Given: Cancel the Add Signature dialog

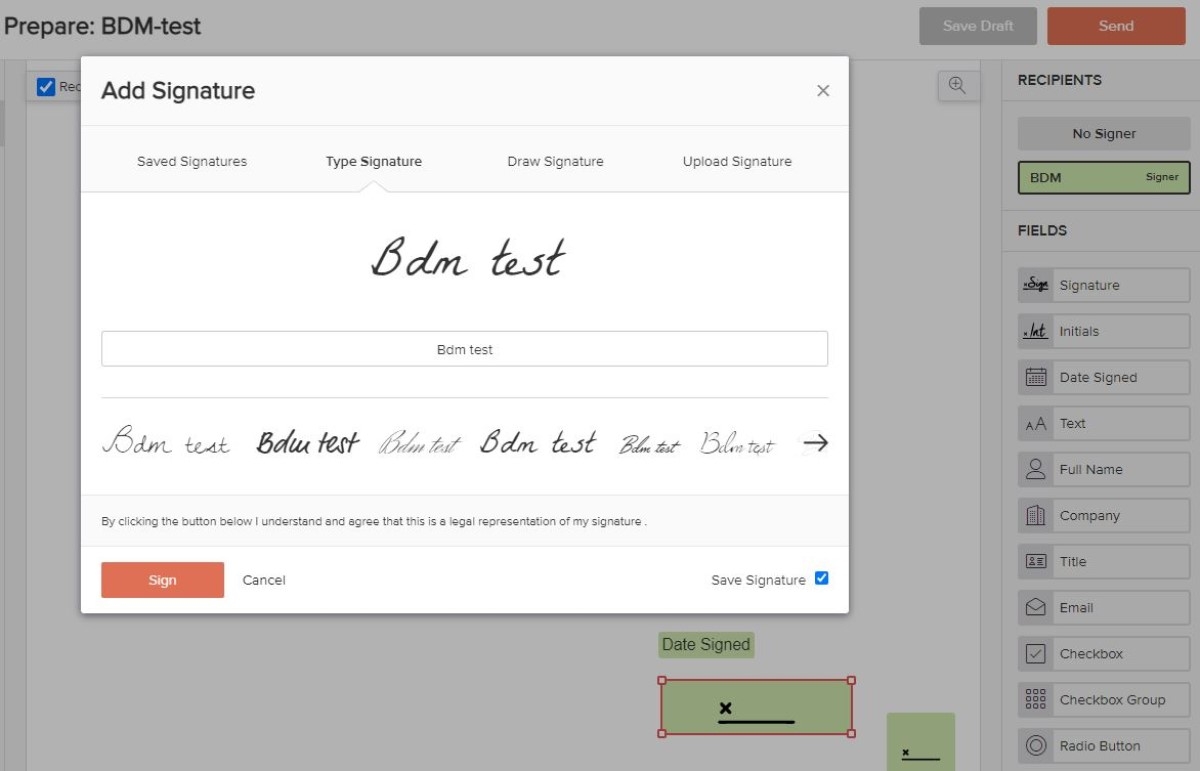Looking at the screenshot, I should 264,580.
